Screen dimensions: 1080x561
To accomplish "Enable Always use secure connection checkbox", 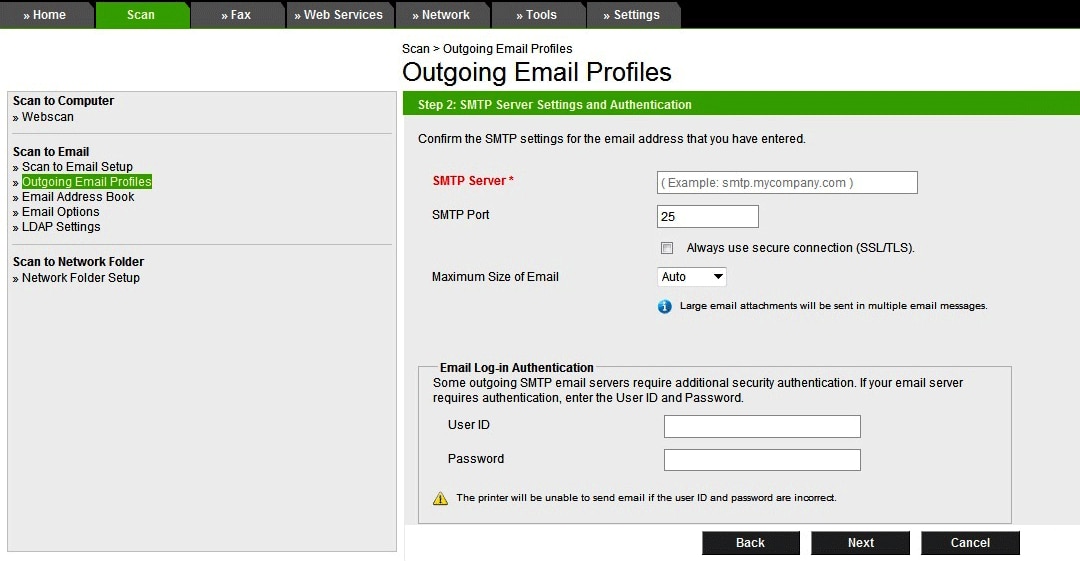I will pyautogui.click(x=667, y=248).
